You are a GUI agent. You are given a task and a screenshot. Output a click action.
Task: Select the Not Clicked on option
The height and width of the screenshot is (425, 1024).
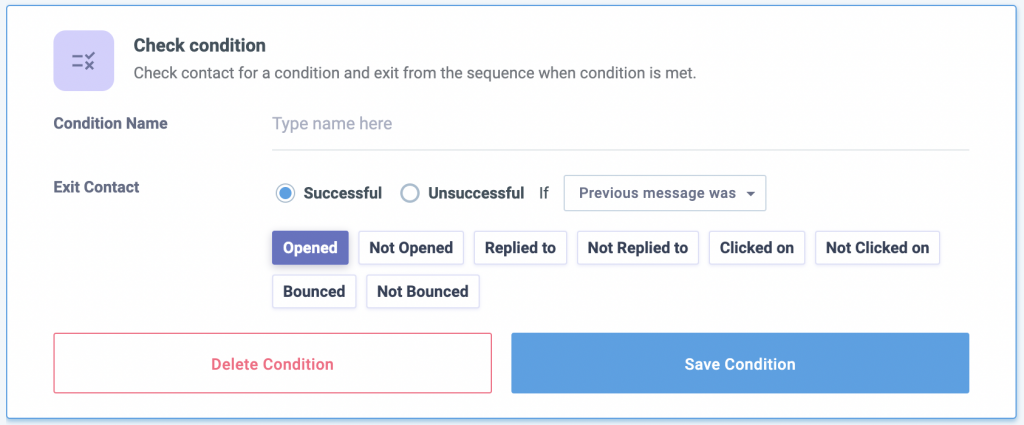[x=877, y=247]
